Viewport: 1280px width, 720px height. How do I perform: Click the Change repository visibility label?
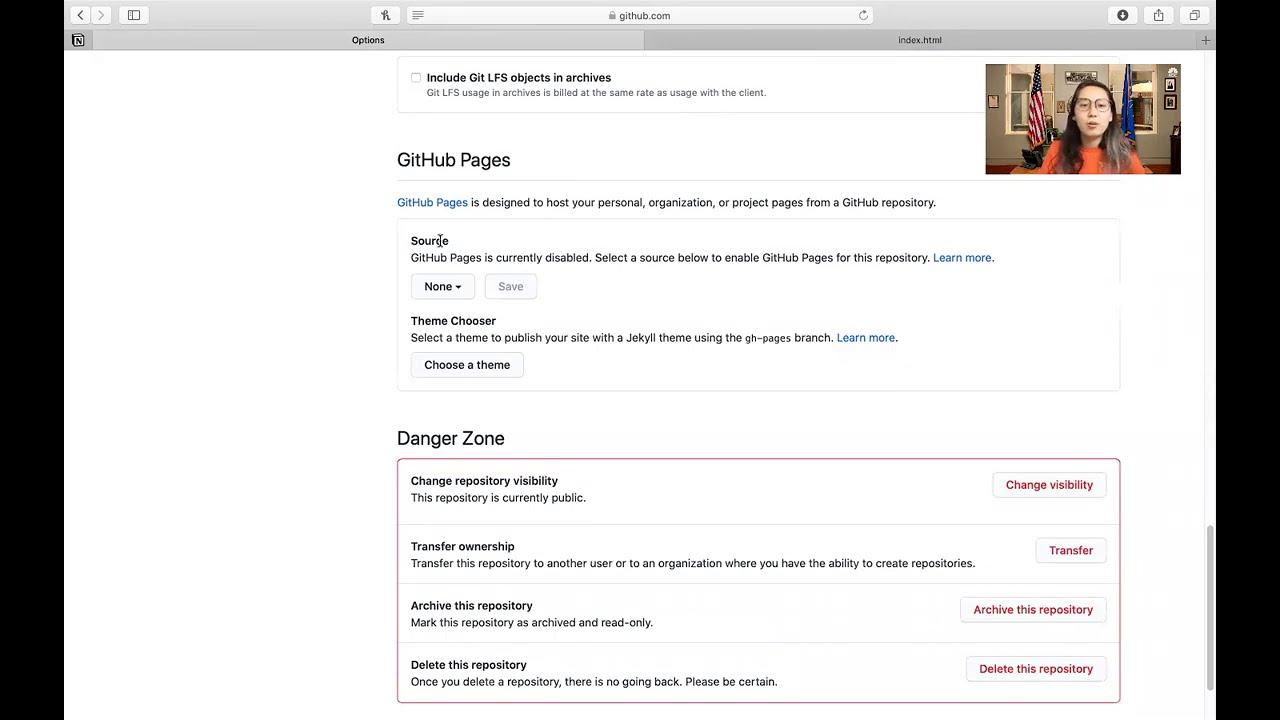[x=484, y=481]
